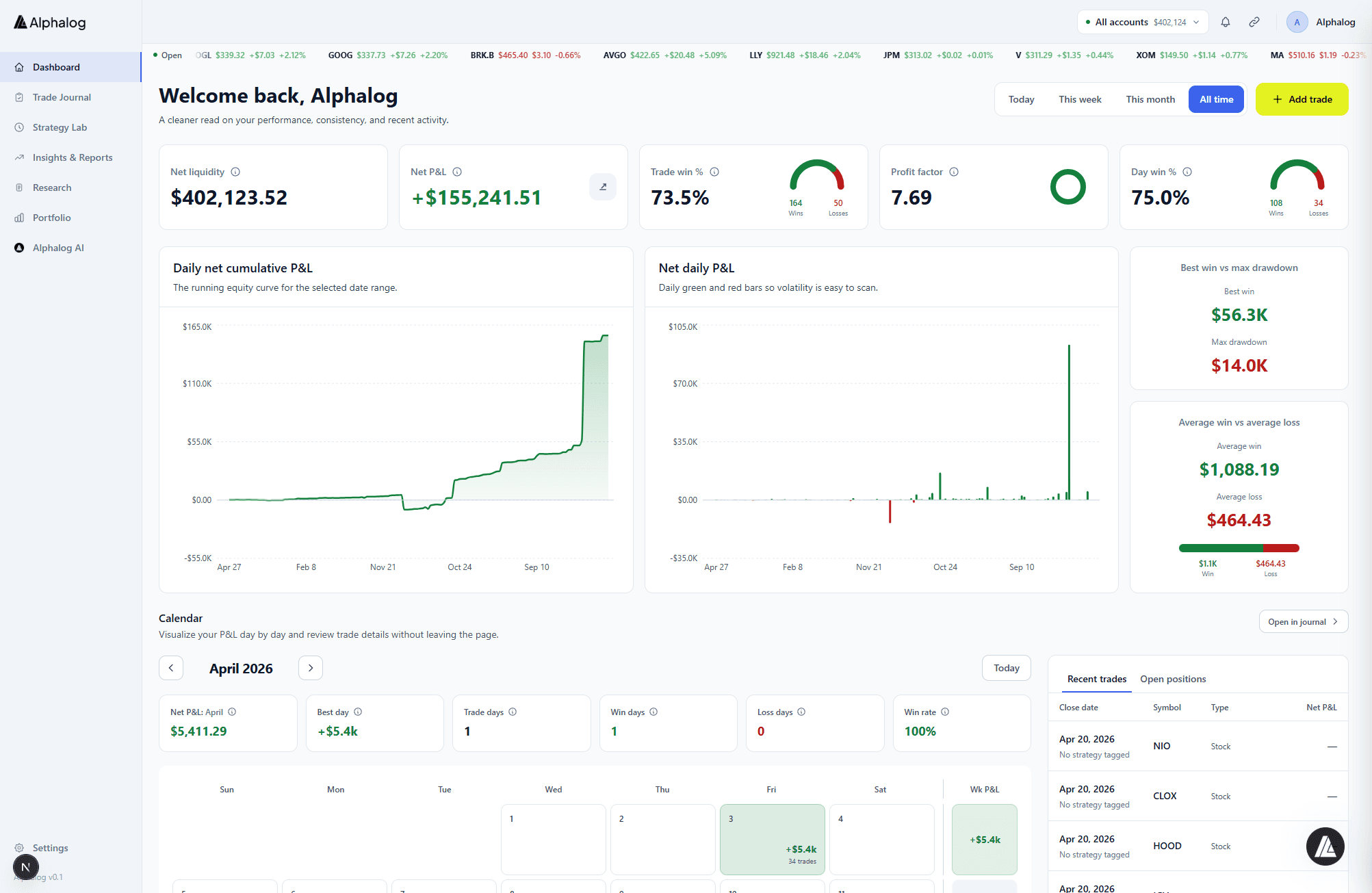Click the Alphalog logo in sidebar

tap(50, 23)
